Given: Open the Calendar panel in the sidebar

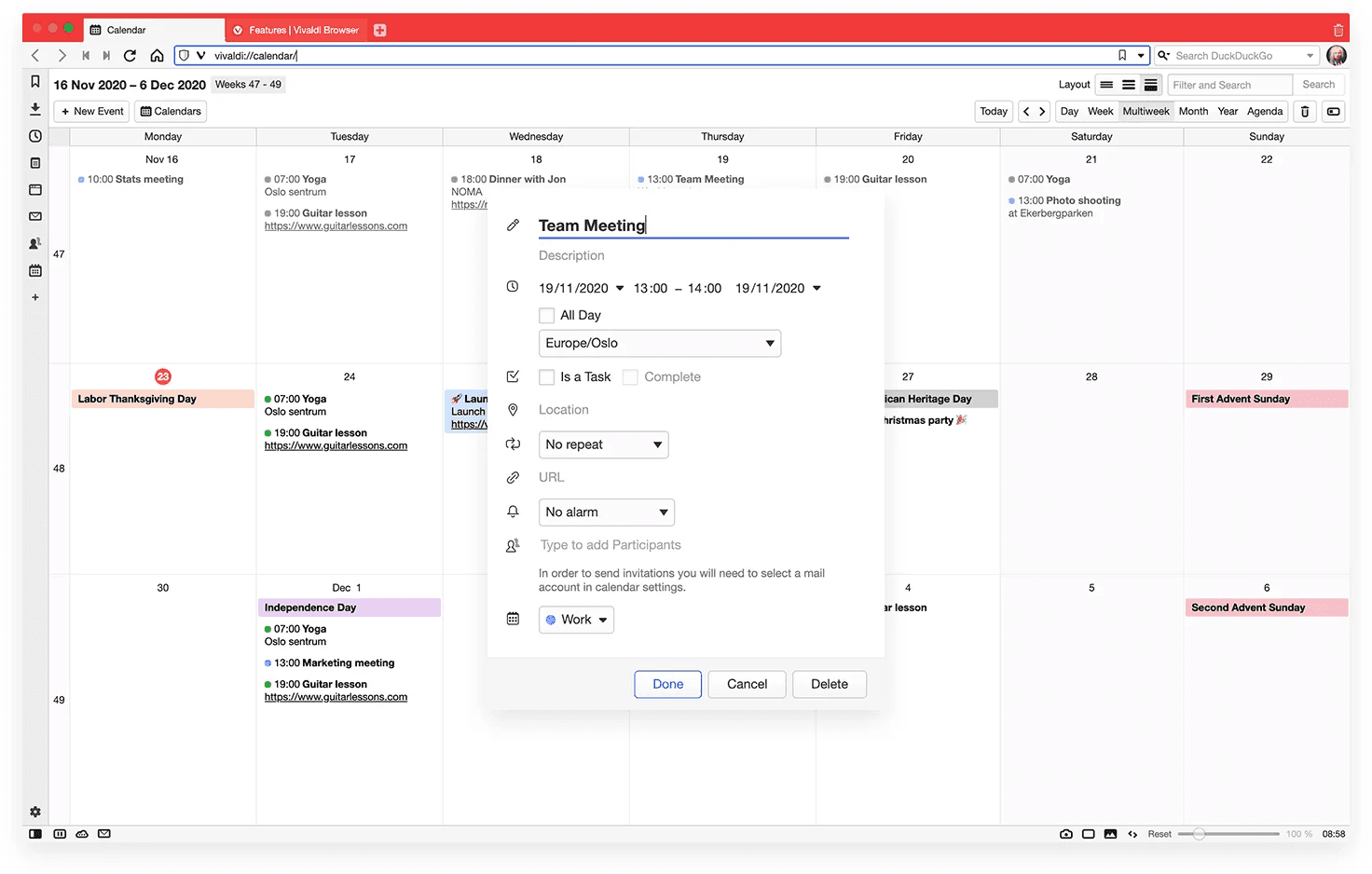Looking at the screenshot, I should pos(34,270).
